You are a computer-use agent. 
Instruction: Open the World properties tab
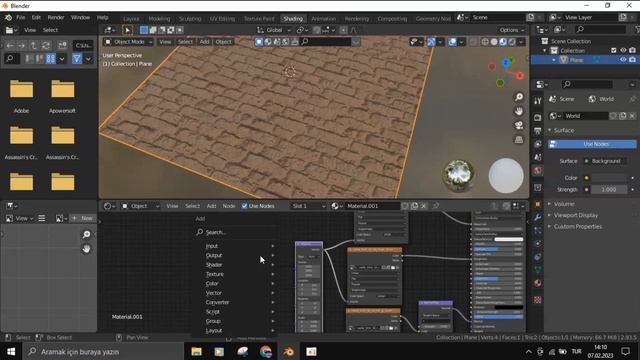538,171
